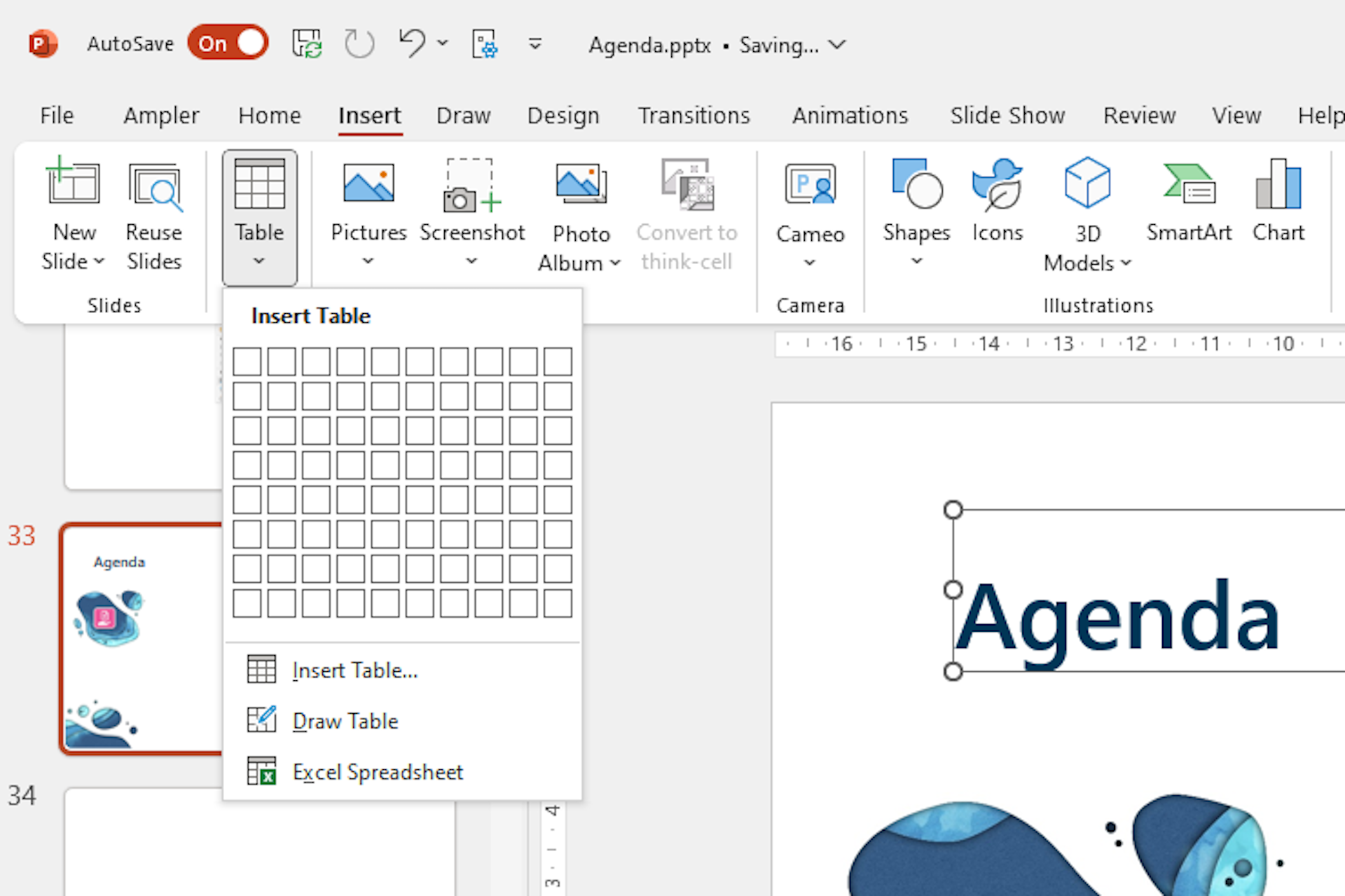
Task: Open the Design ribbon tab
Action: click(563, 115)
